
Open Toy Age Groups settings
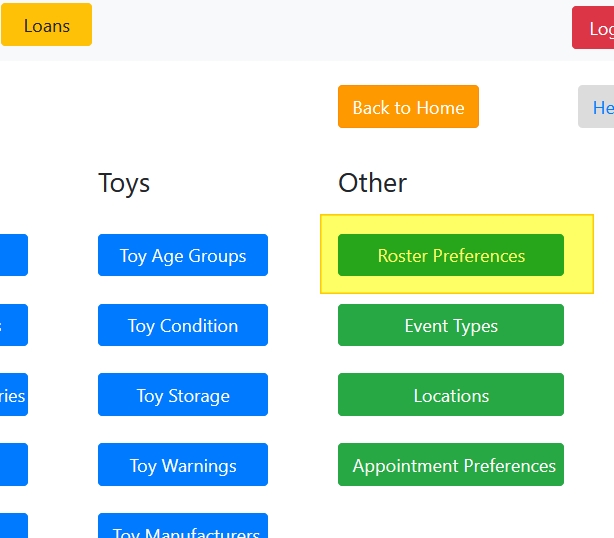point(183,255)
